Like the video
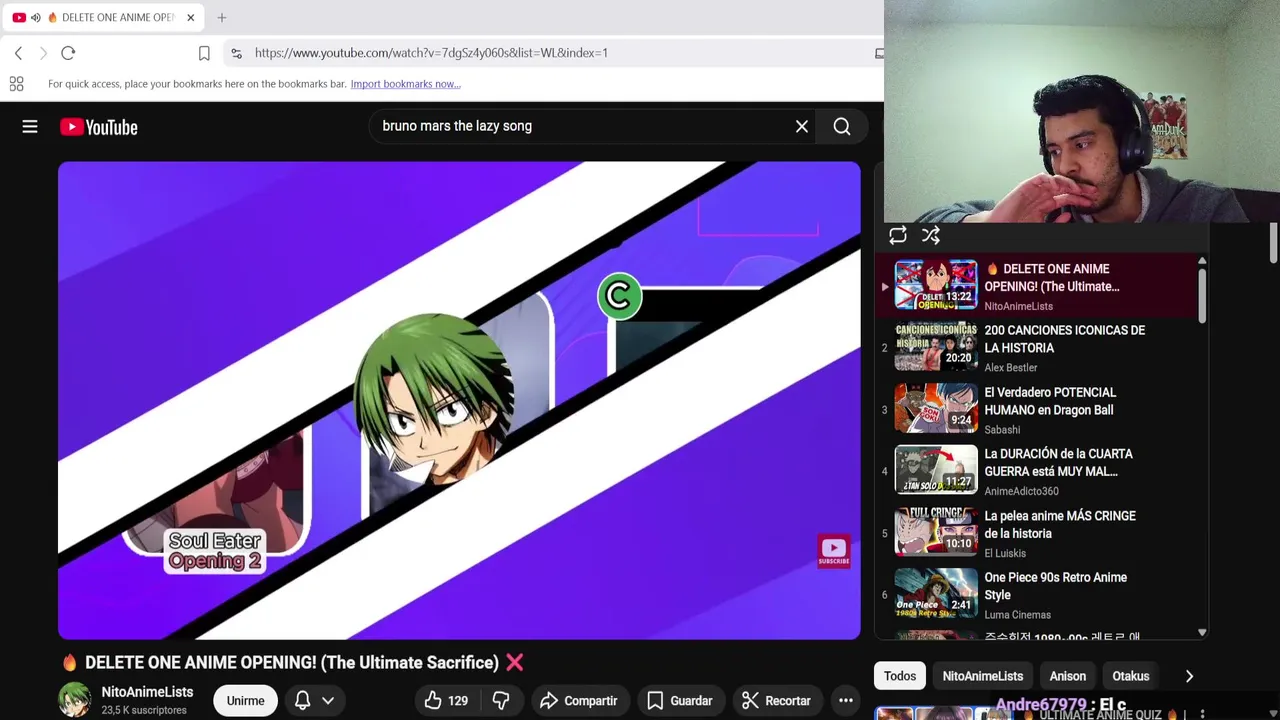The width and height of the screenshot is (1280, 720). point(446,701)
